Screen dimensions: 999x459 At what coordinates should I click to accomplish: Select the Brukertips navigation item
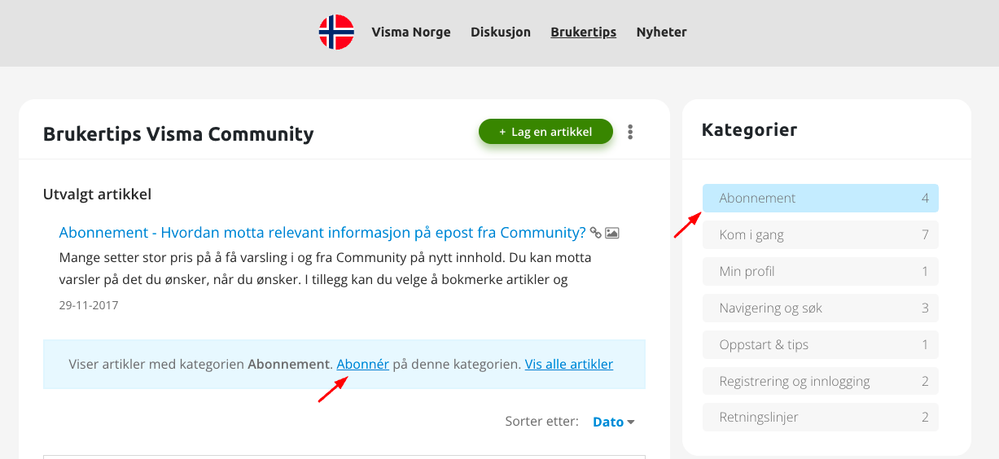[x=584, y=32]
